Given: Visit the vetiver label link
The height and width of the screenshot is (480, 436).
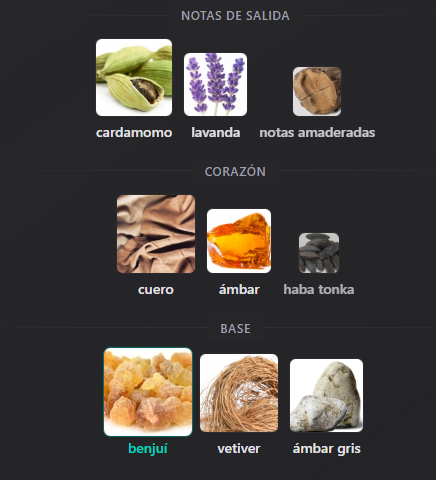Looking at the screenshot, I should (239, 449).
